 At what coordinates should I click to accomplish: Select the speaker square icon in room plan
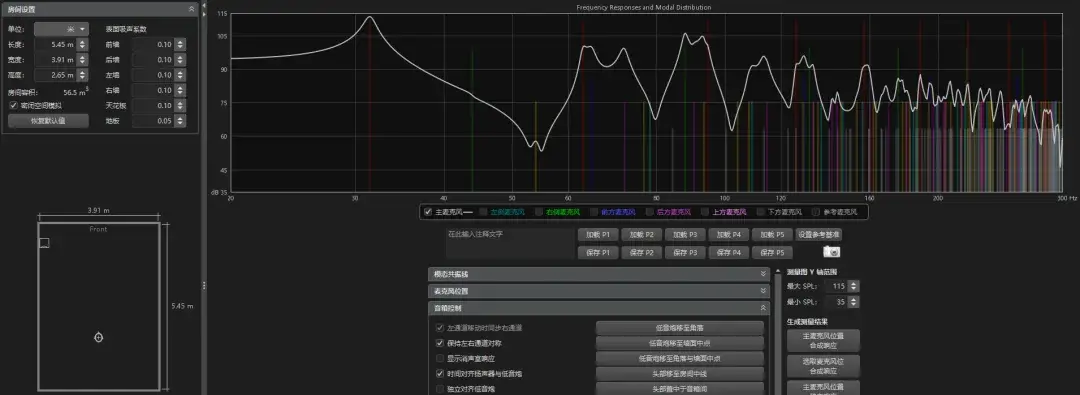pyautogui.click(x=44, y=243)
